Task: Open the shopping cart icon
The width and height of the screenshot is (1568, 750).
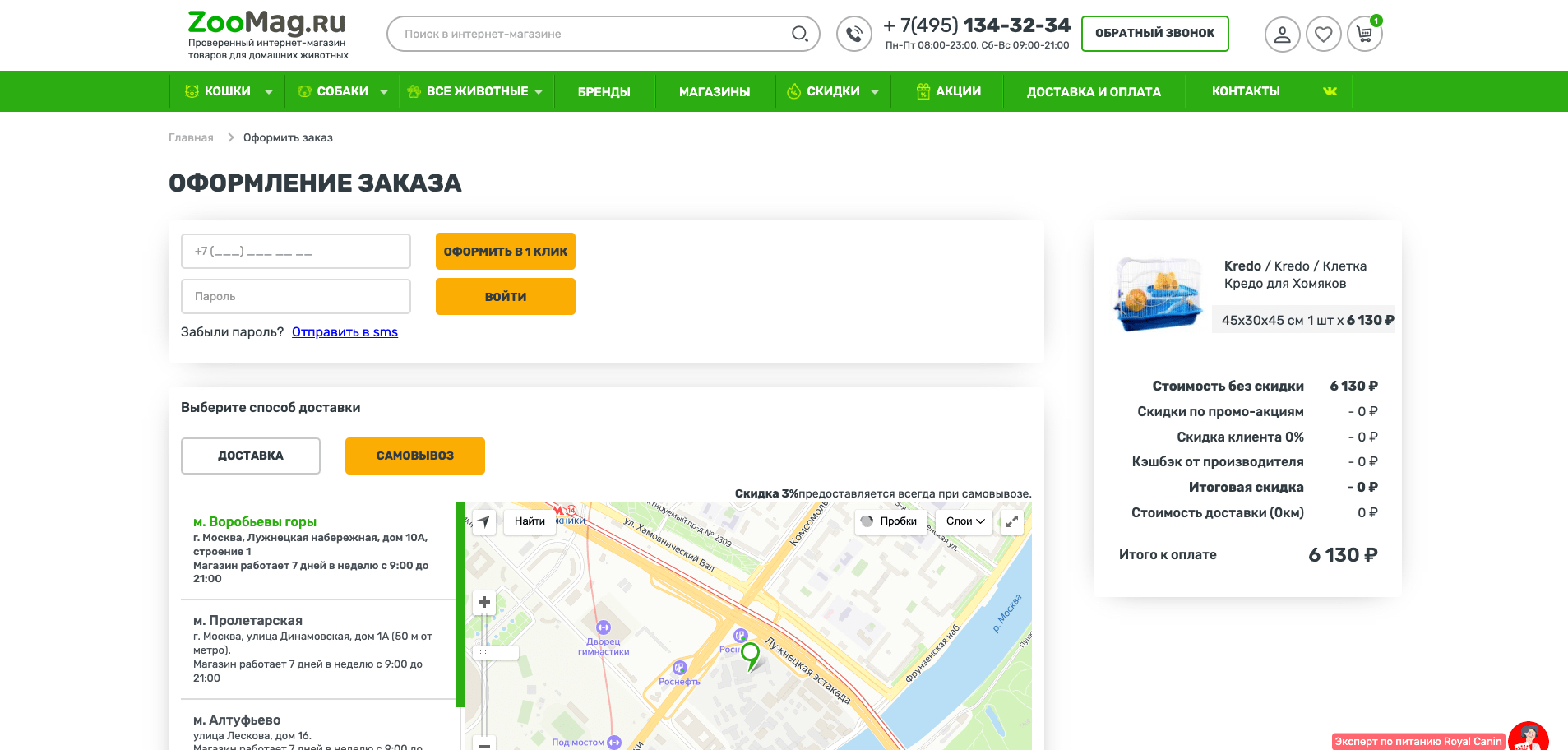Action: (1365, 35)
